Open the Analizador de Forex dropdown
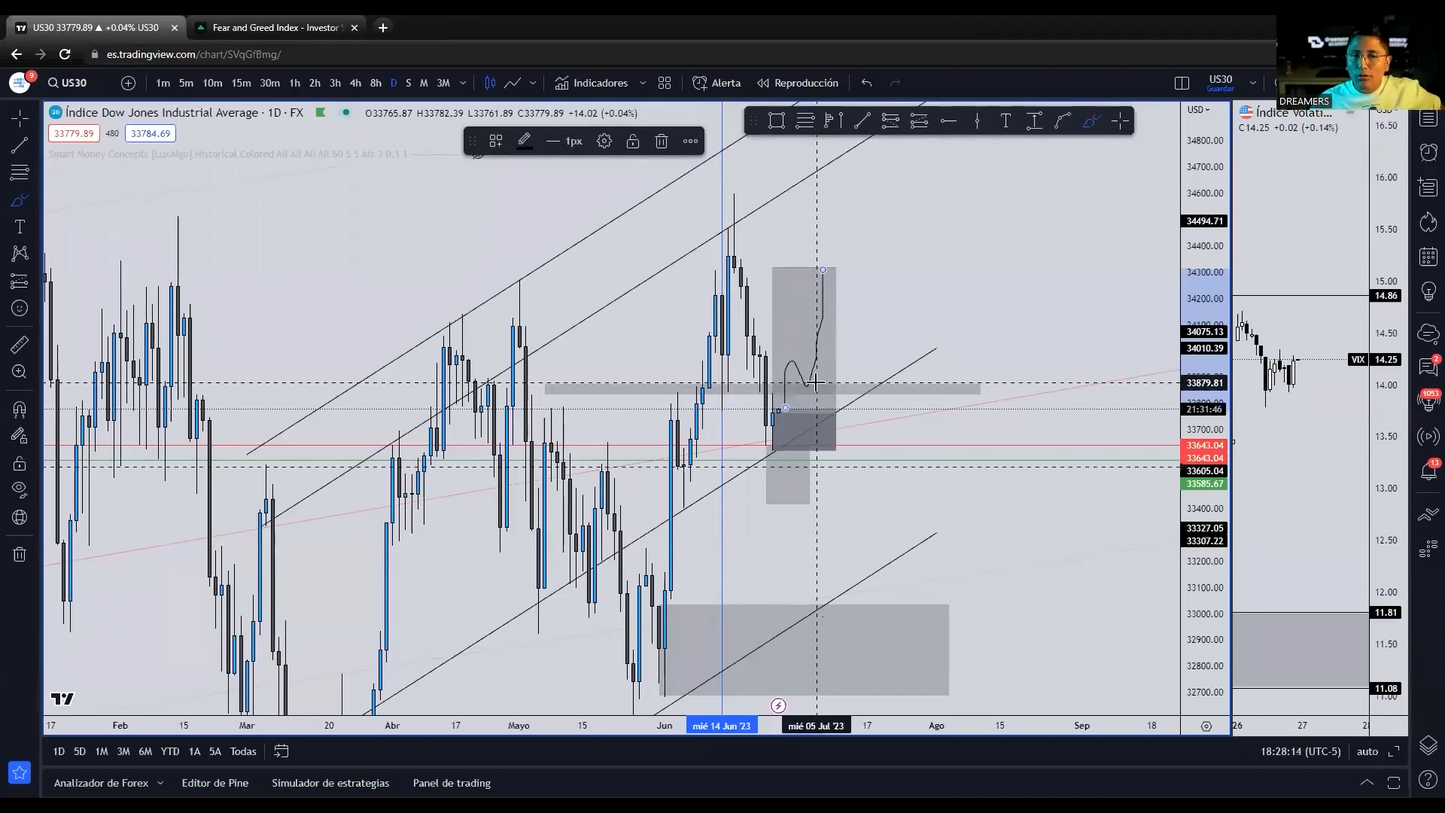Screen dimensions: 1445x813 [108, 783]
